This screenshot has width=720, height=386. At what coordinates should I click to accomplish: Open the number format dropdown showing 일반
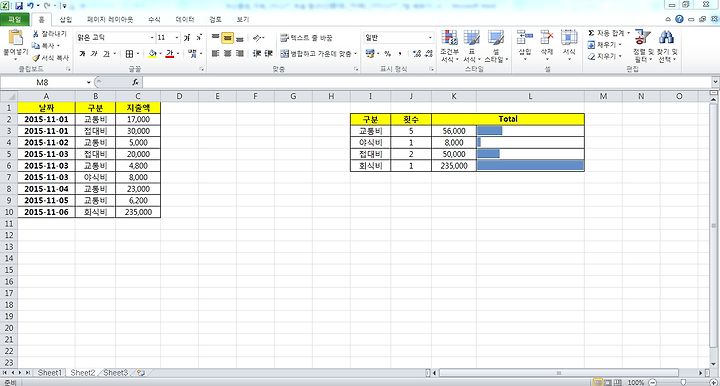430,38
